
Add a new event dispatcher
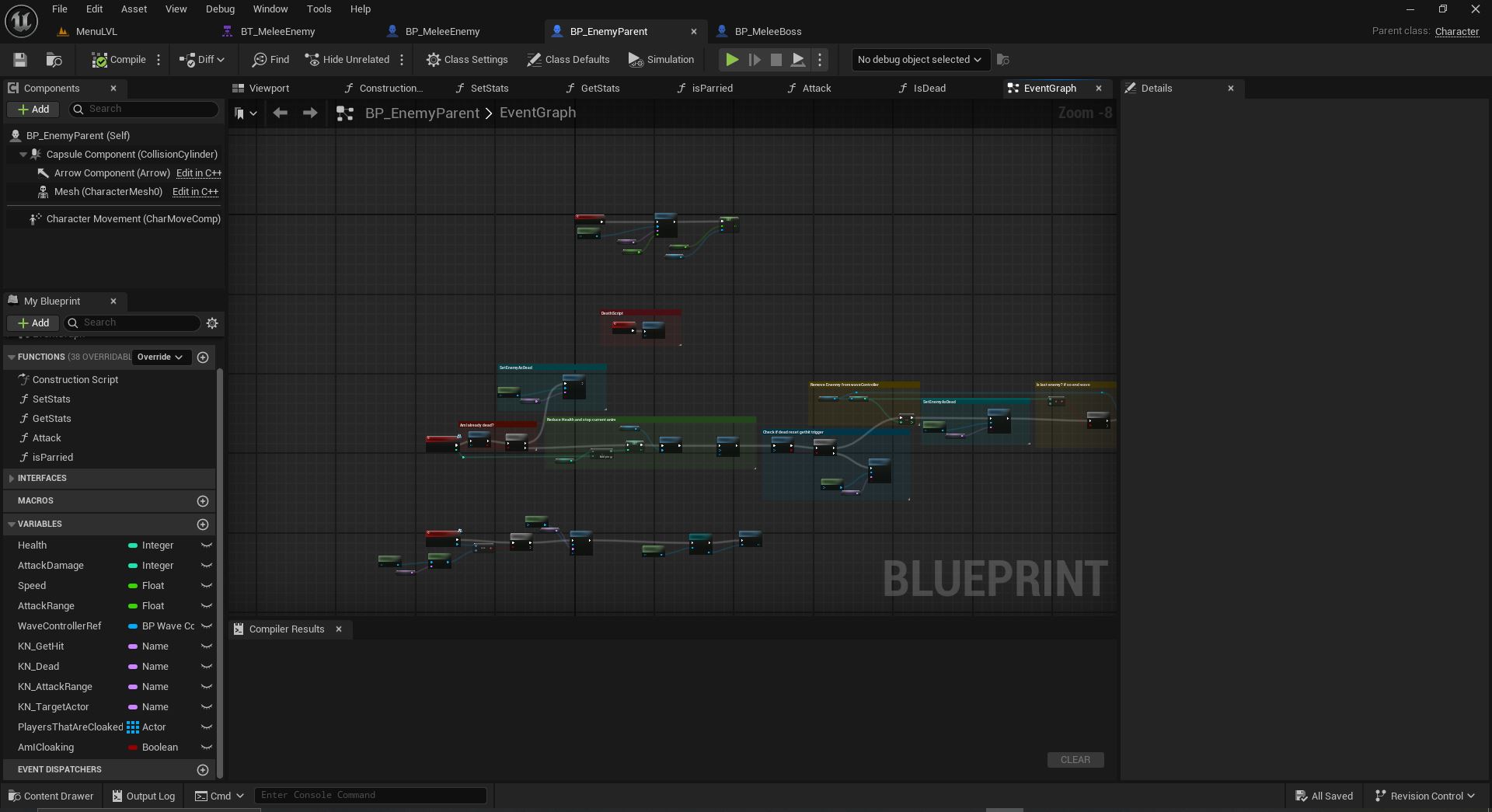tap(203, 770)
